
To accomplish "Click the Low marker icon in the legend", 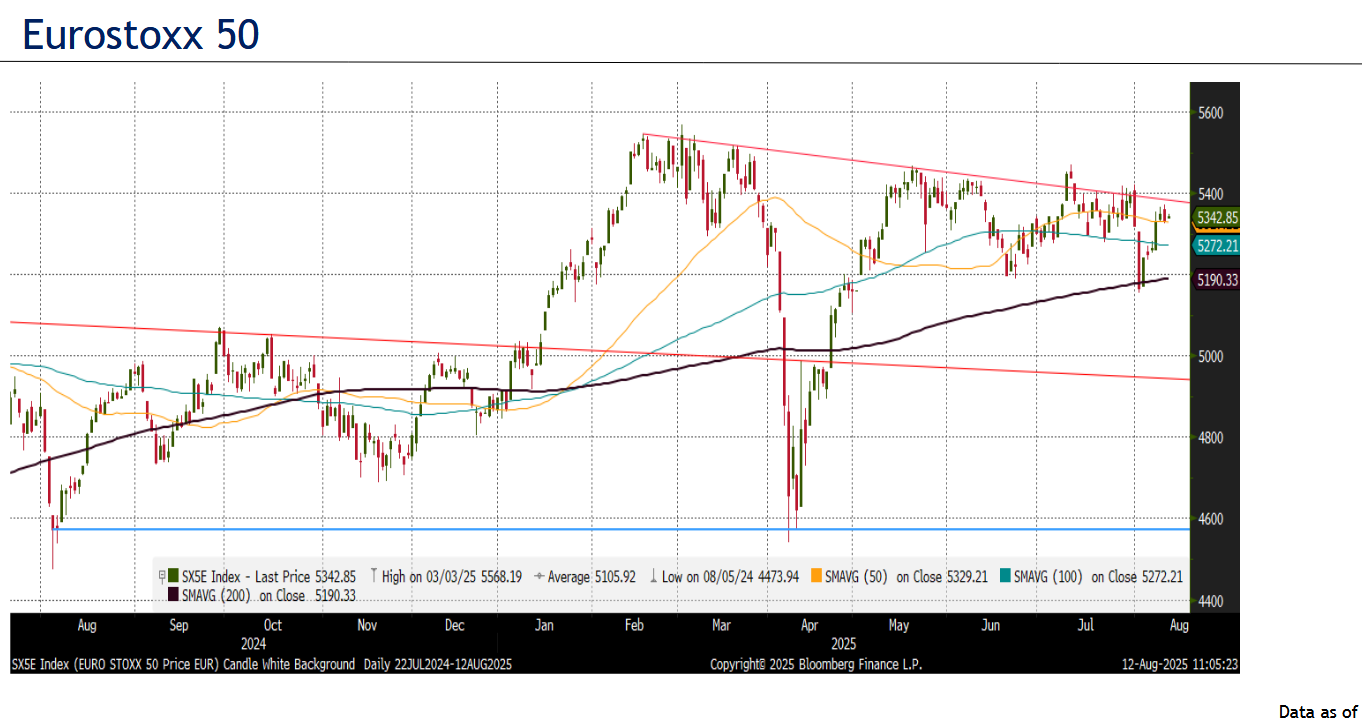I will (x=652, y=577).
